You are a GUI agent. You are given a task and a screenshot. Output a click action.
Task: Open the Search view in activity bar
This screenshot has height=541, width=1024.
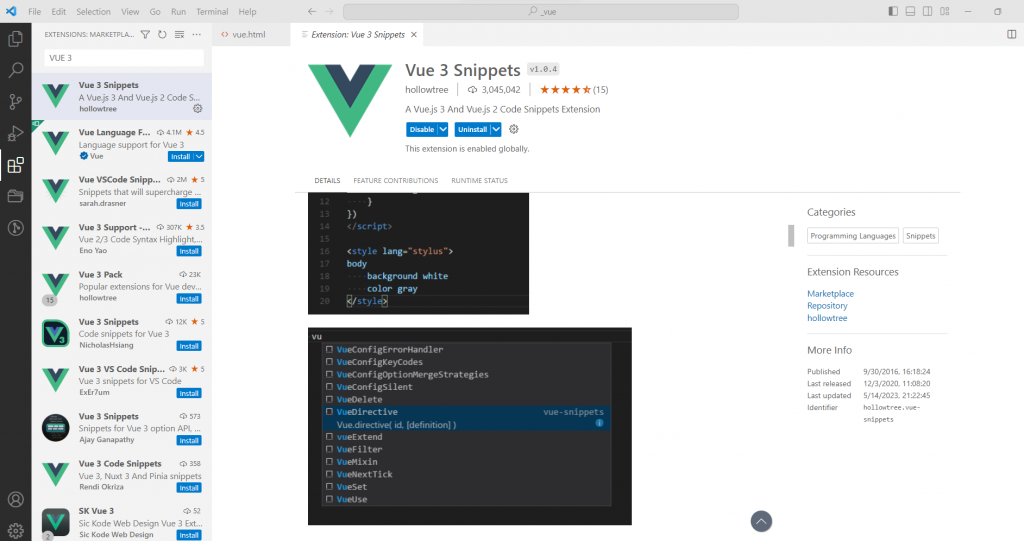(x=15, y=70)
